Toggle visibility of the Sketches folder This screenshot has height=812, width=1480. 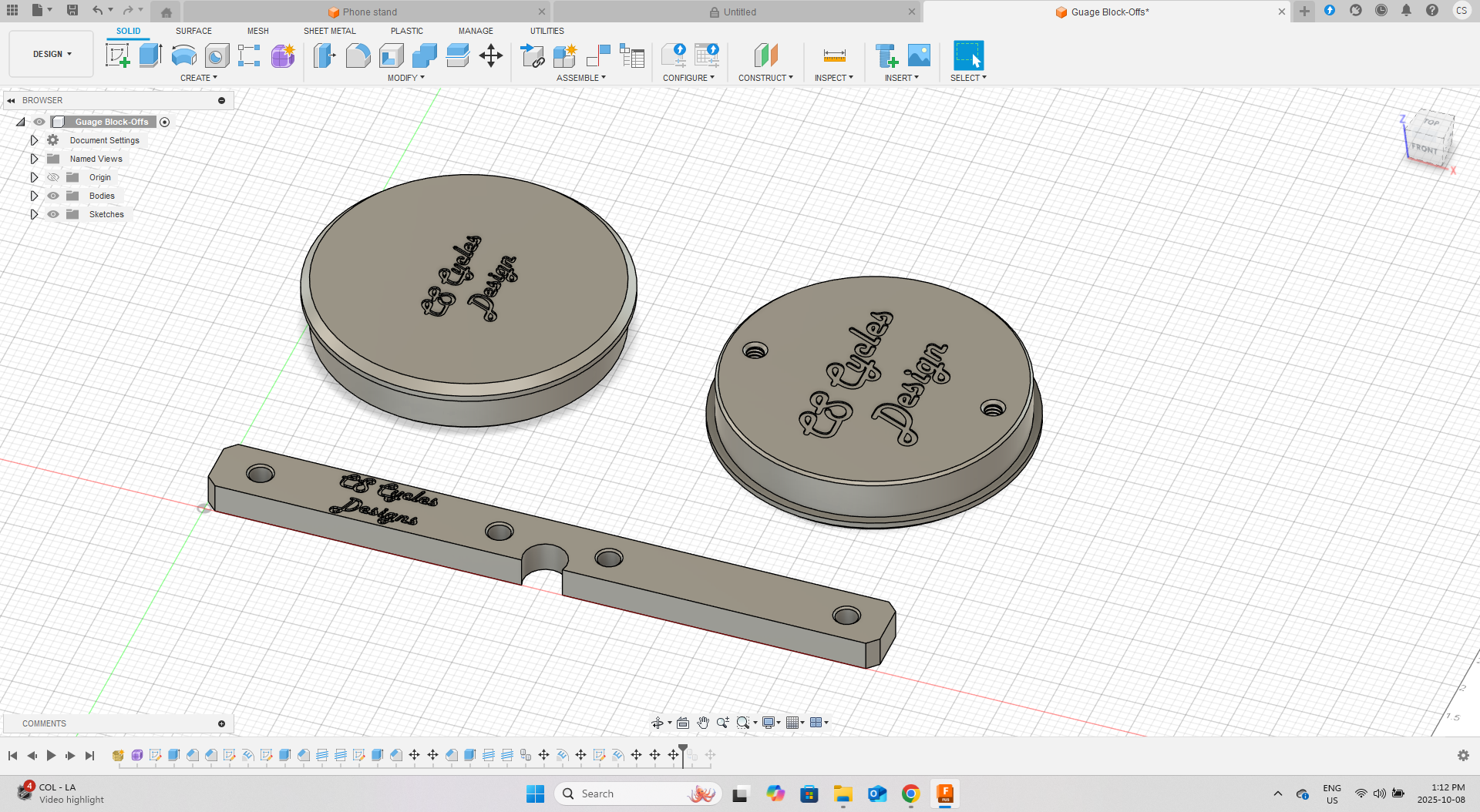click(53, 214)
